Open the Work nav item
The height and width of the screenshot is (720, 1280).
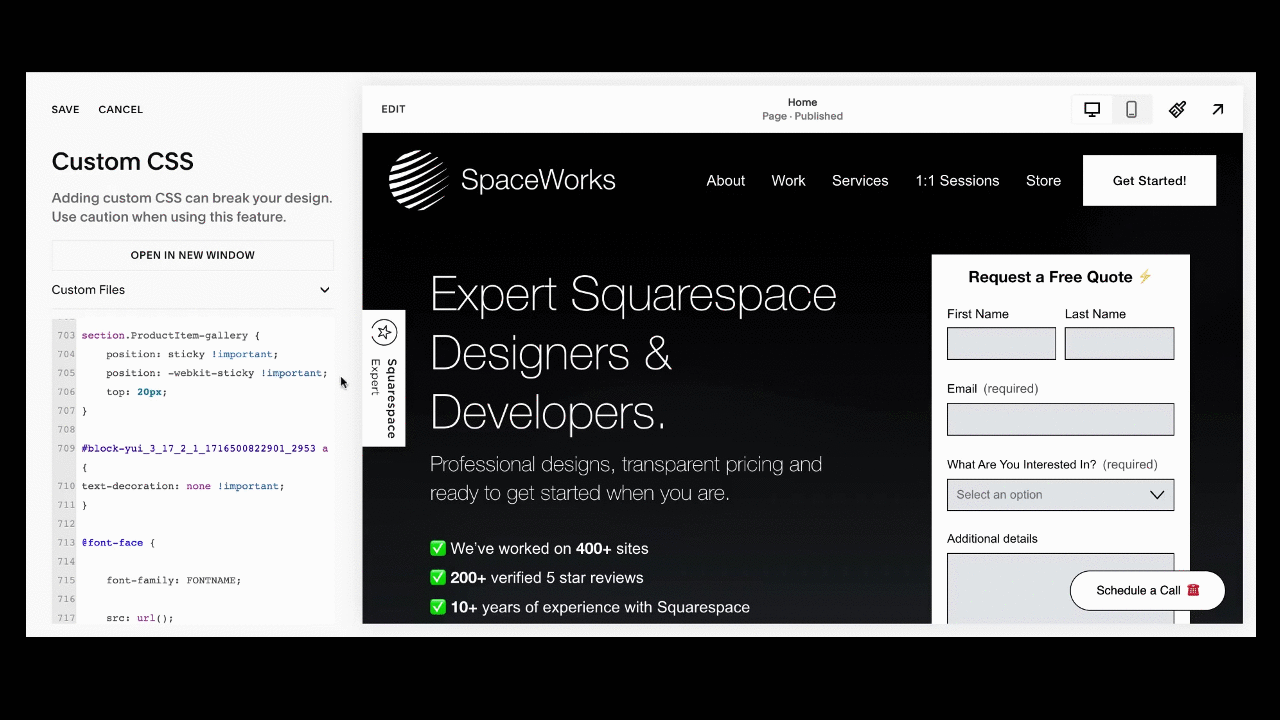788,181
